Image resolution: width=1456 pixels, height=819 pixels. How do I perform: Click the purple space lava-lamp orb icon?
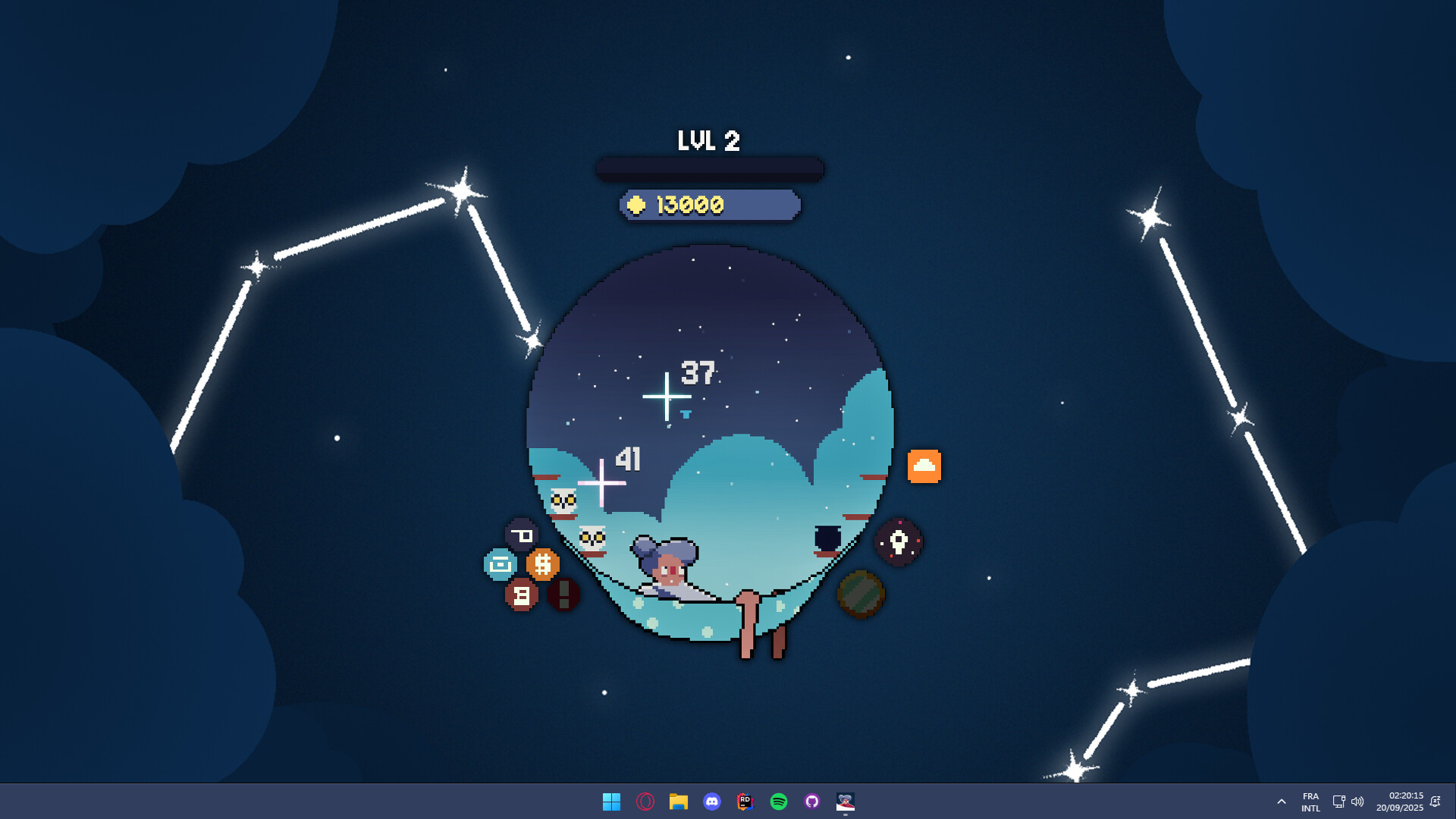coord(898,541)
